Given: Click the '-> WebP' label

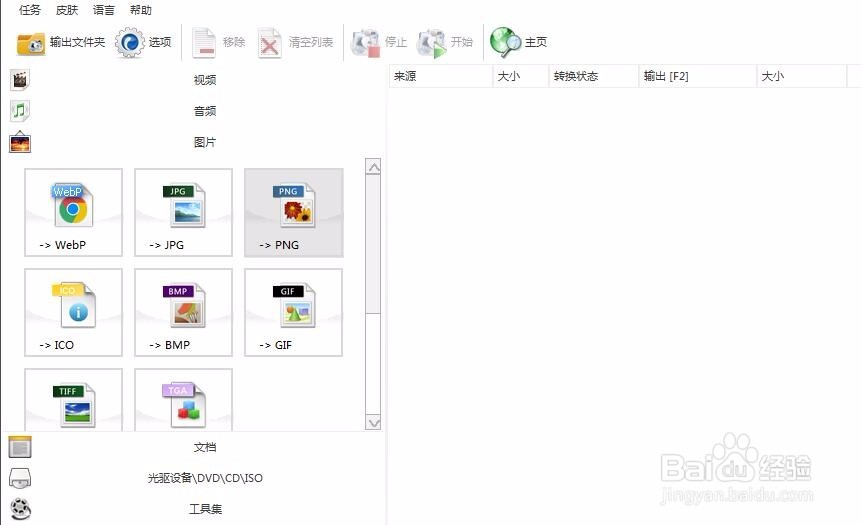Looking at the screenshot, I should tap(63, 245).
